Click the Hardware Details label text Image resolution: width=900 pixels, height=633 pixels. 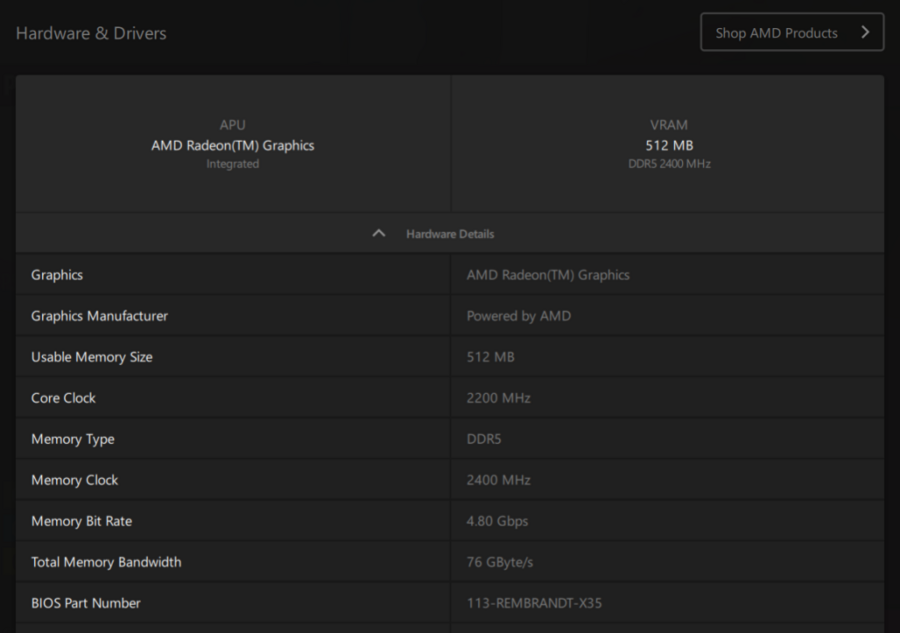click(x=450, y=234)
